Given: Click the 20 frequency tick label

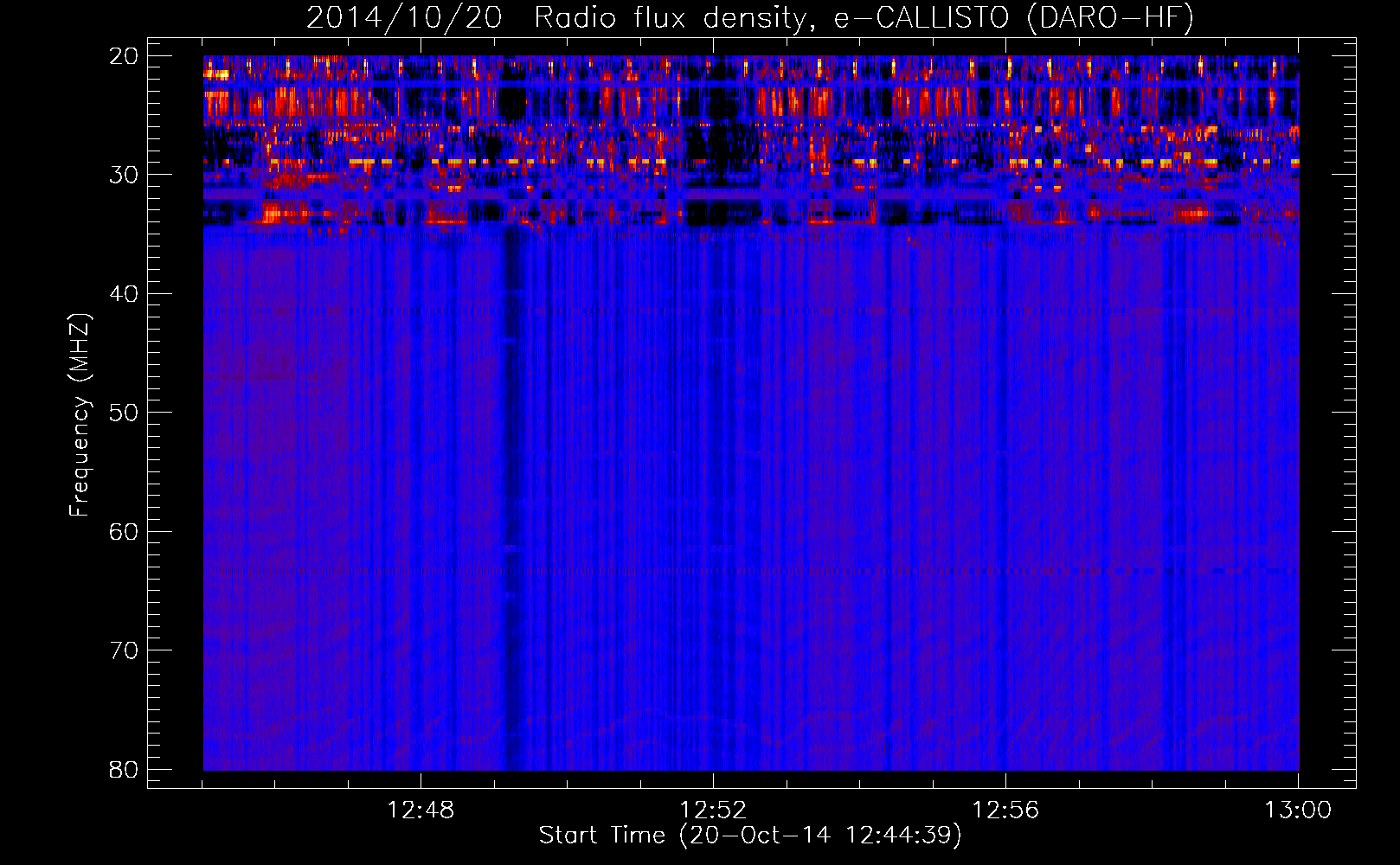Looking at the screenshot, I should pos(124,56).
